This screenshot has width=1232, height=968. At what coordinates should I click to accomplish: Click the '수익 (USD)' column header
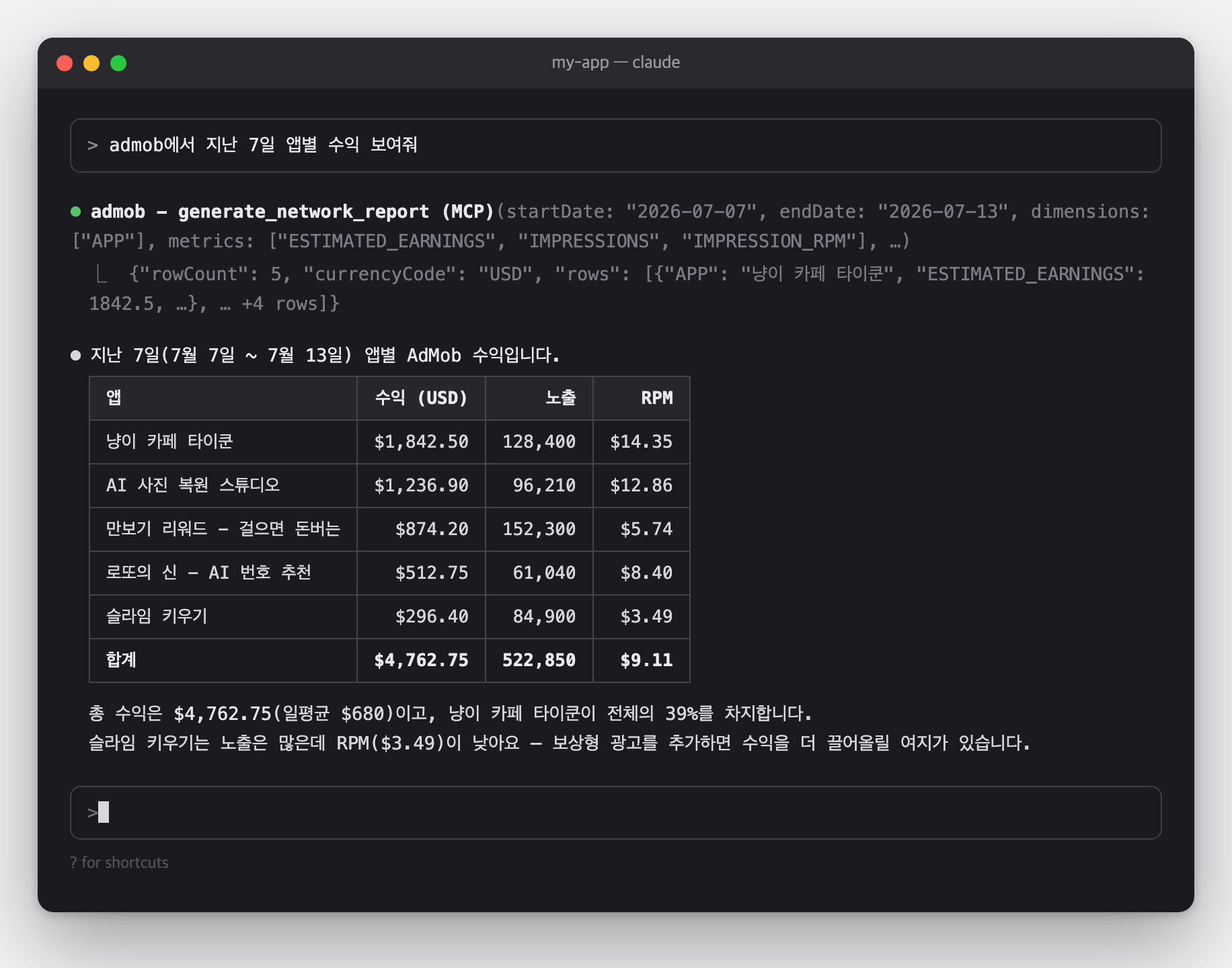coord(421,398)
